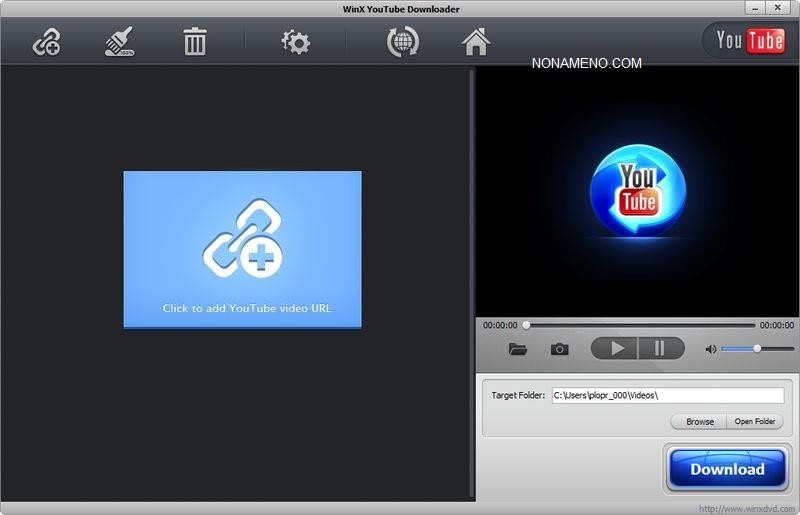
Task: Click the video seek bar
Action: pos(640,325)
